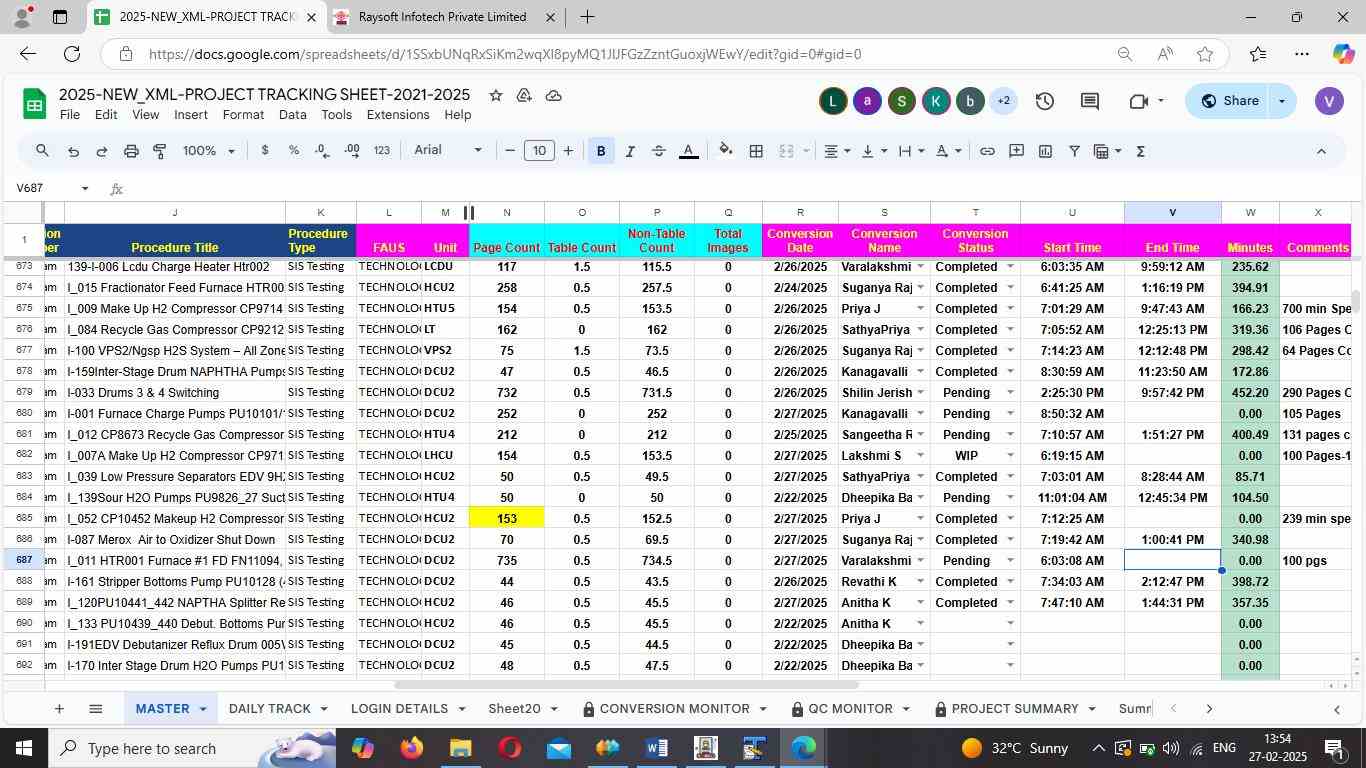
Task: Open the Extensions menu
Action: (x=398, y=115)
